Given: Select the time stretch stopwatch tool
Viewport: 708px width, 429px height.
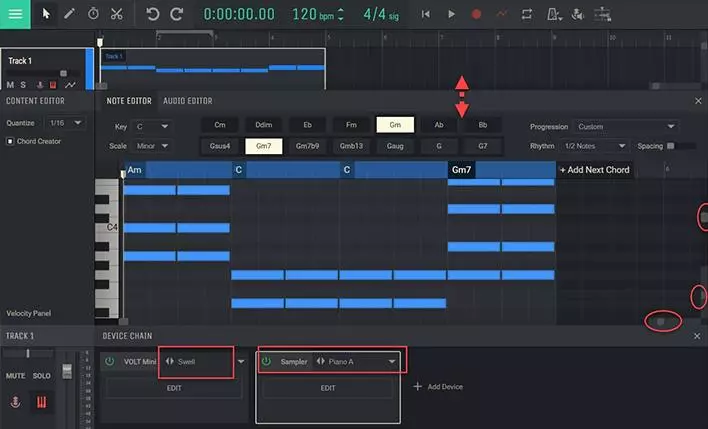Looking at the screenshot, I should [93, 14].
